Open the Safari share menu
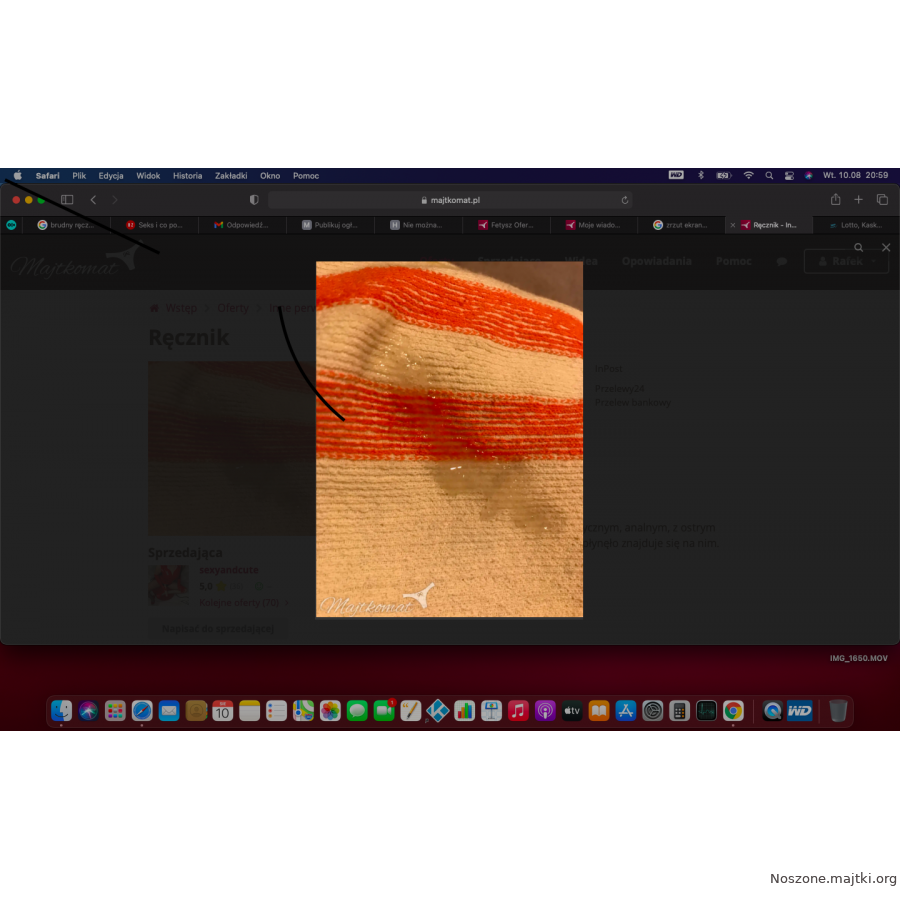 tap(836, 199)
